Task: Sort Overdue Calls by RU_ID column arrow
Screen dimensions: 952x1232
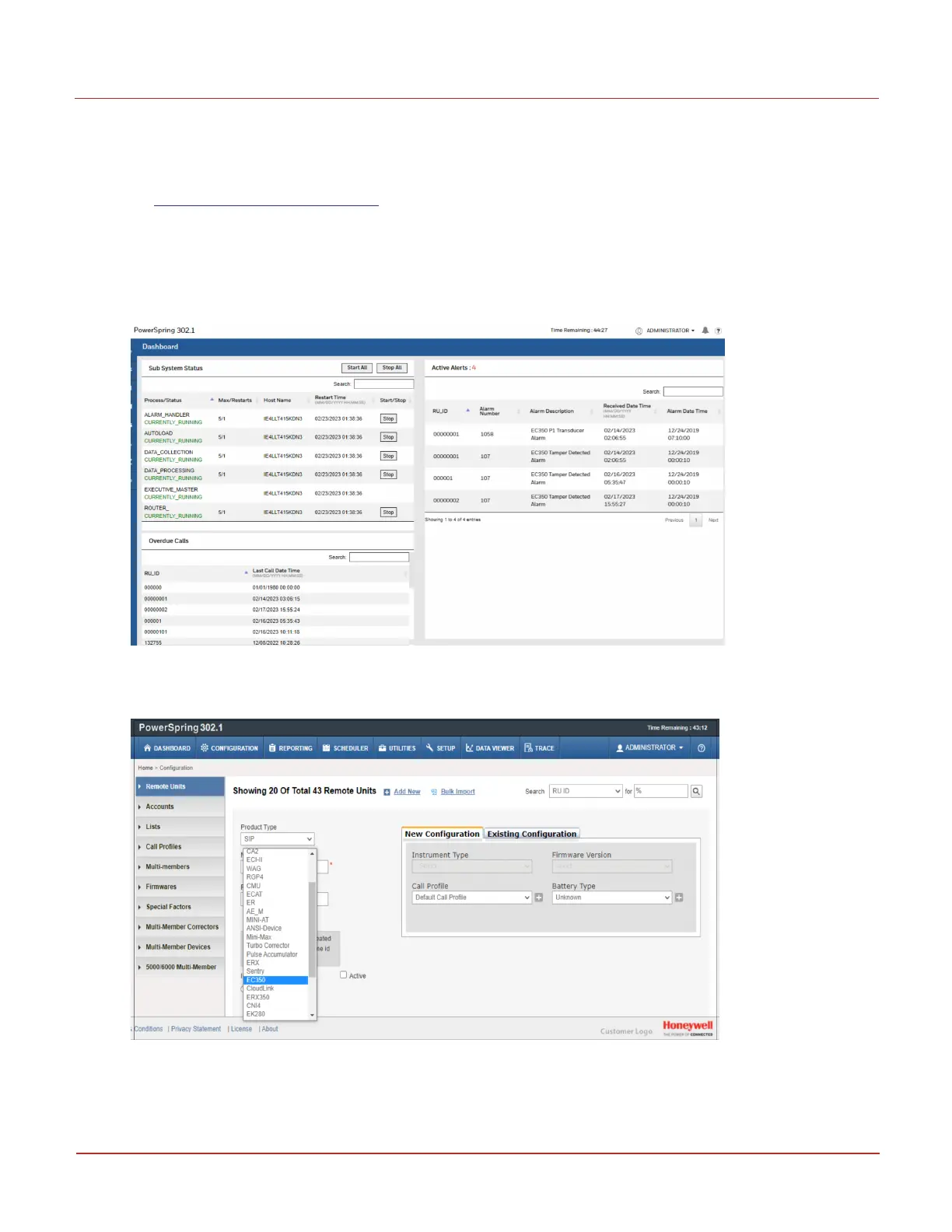Action: pos(247,573)
